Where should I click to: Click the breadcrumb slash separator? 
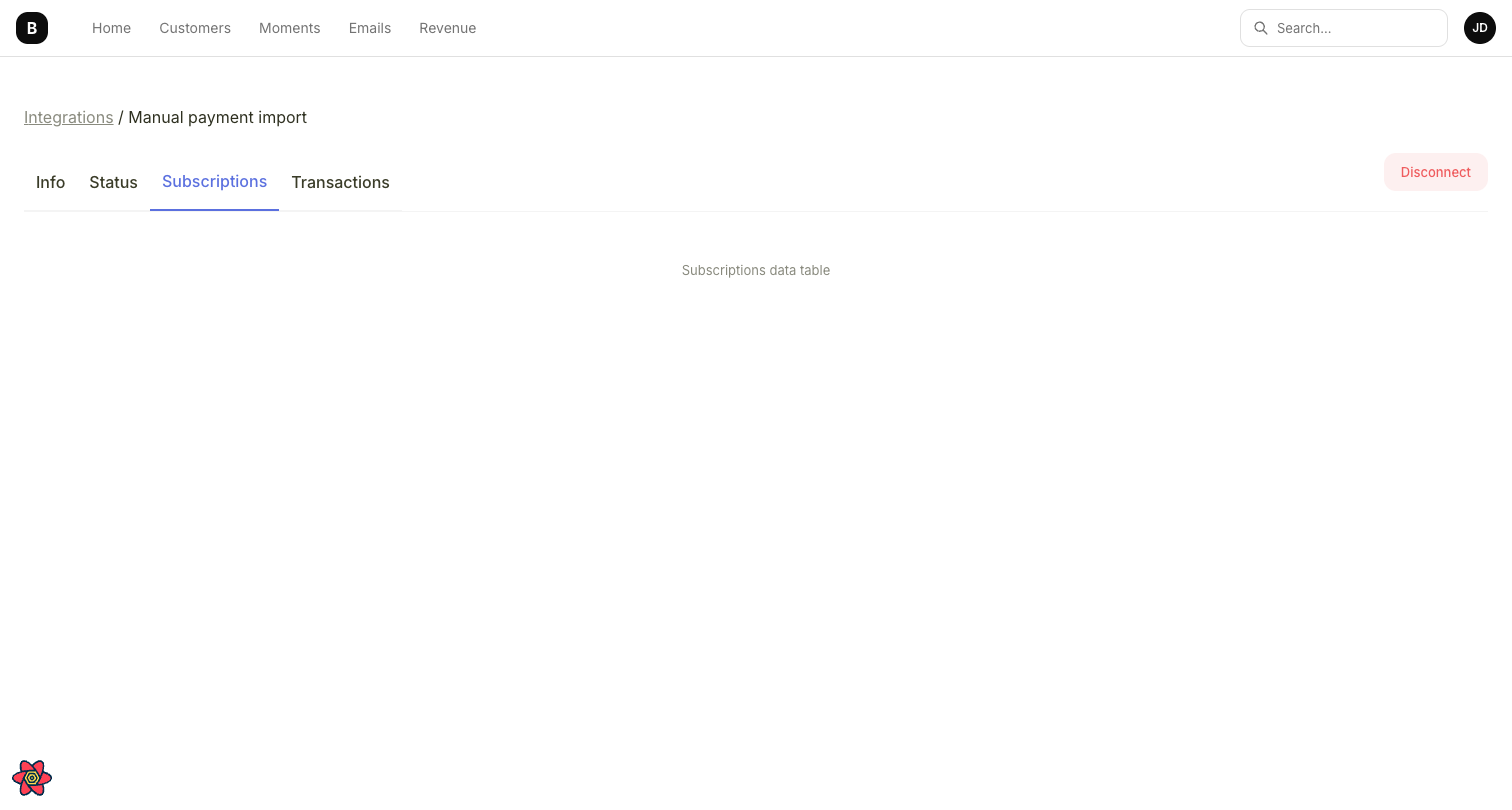coord(120,117)
